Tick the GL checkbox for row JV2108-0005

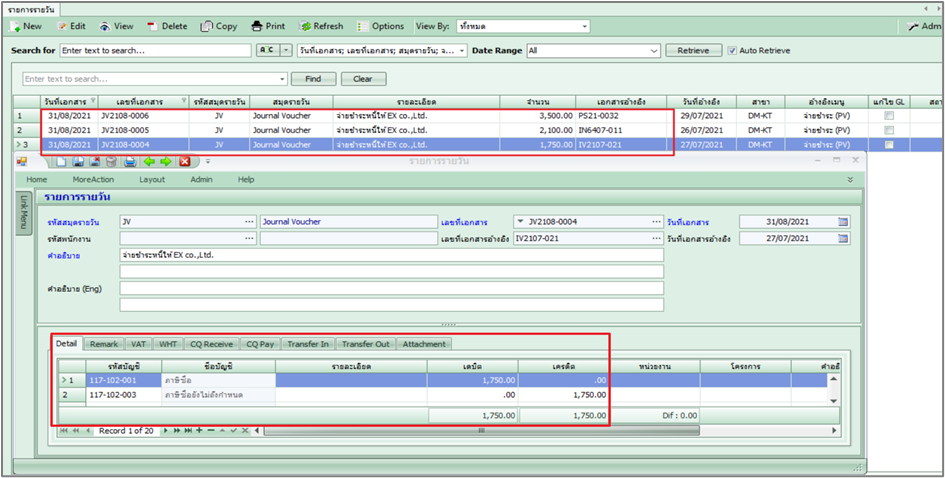(888, 130)
